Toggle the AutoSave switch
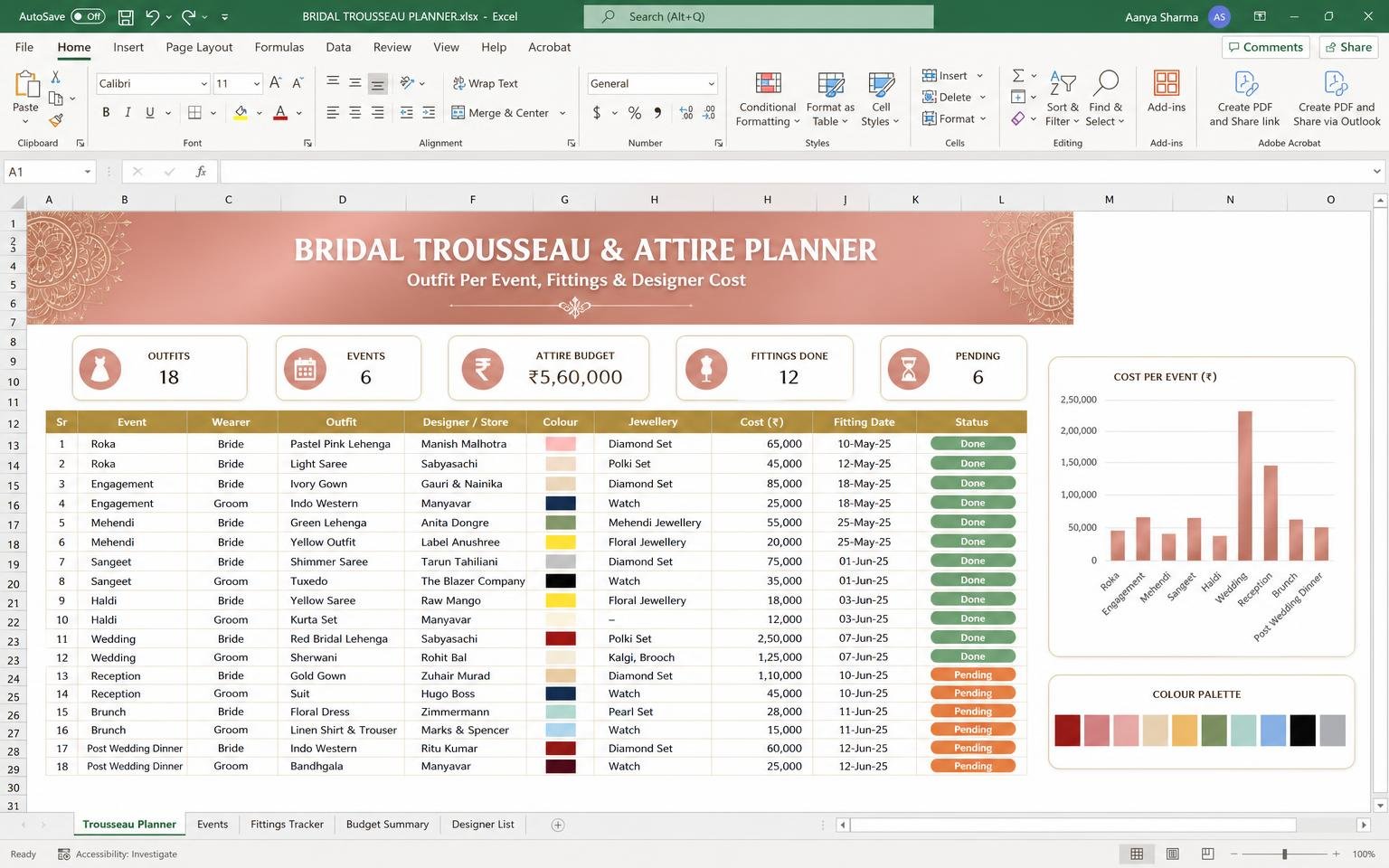Screen dimensions: 1389x868 88,16
